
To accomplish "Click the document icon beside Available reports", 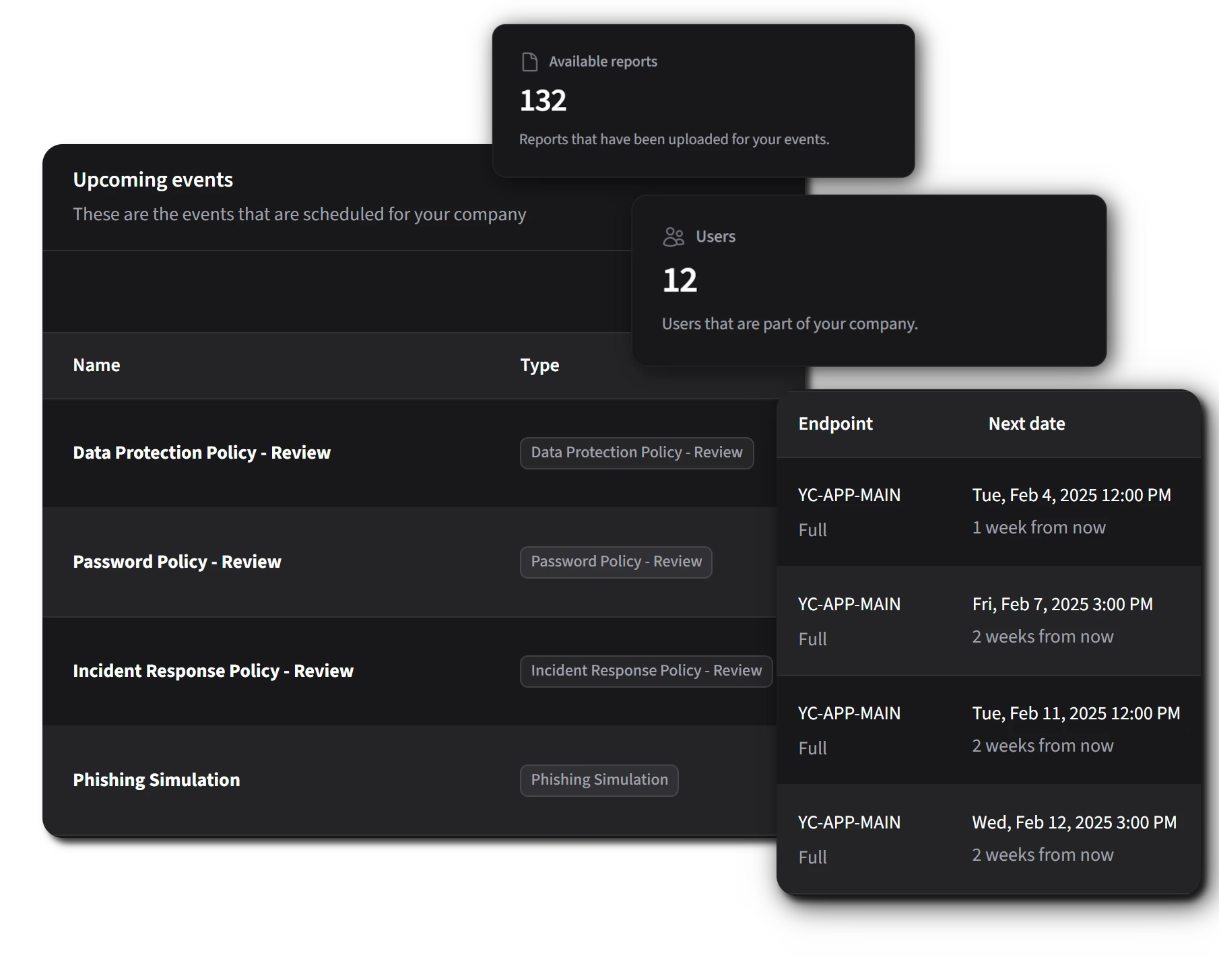I will 530,62.
